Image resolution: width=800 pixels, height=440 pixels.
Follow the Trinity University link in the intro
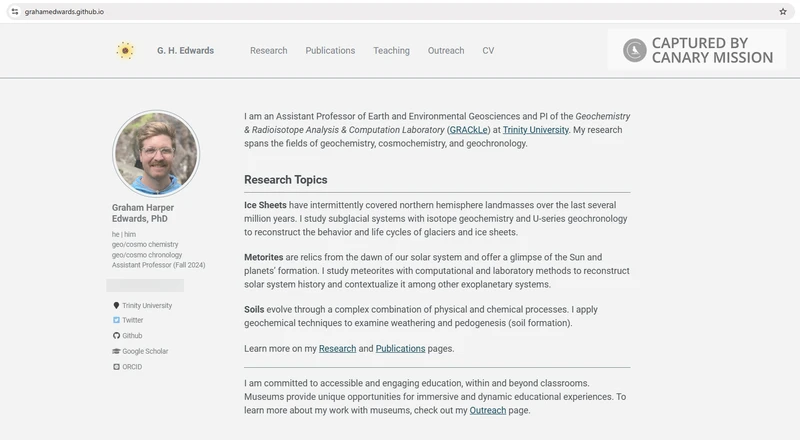[536, 130]
